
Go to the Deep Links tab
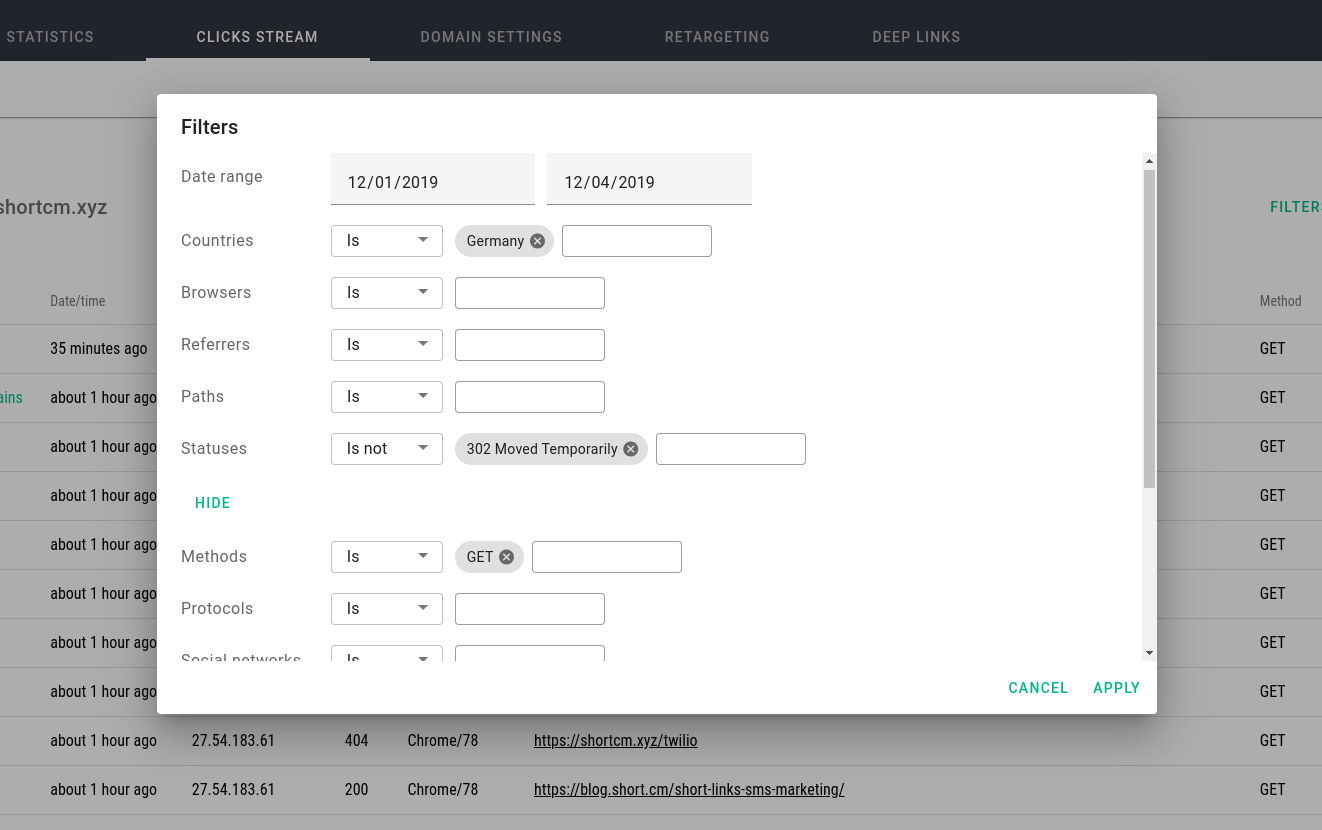916,36
